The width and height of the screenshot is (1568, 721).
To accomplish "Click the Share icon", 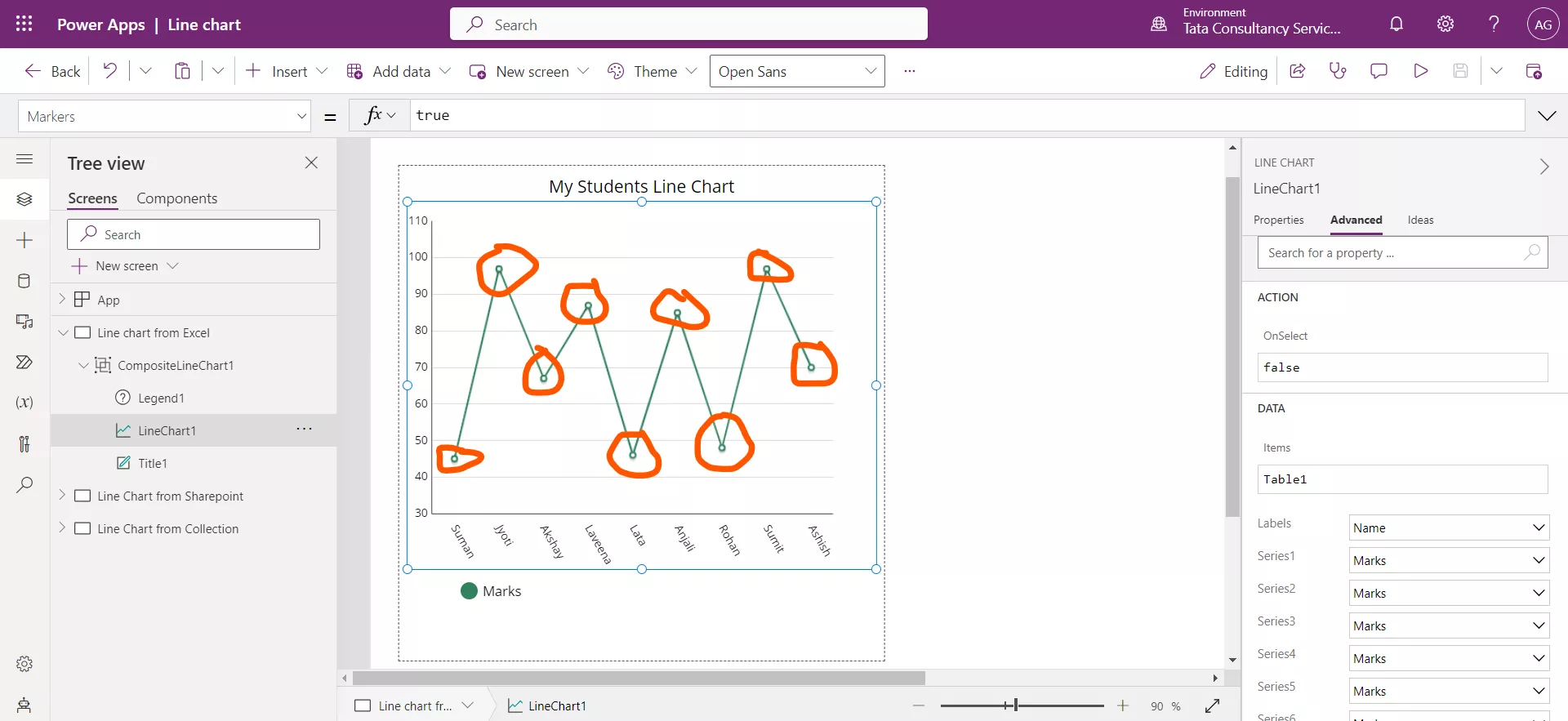I will click(1297, 71).
